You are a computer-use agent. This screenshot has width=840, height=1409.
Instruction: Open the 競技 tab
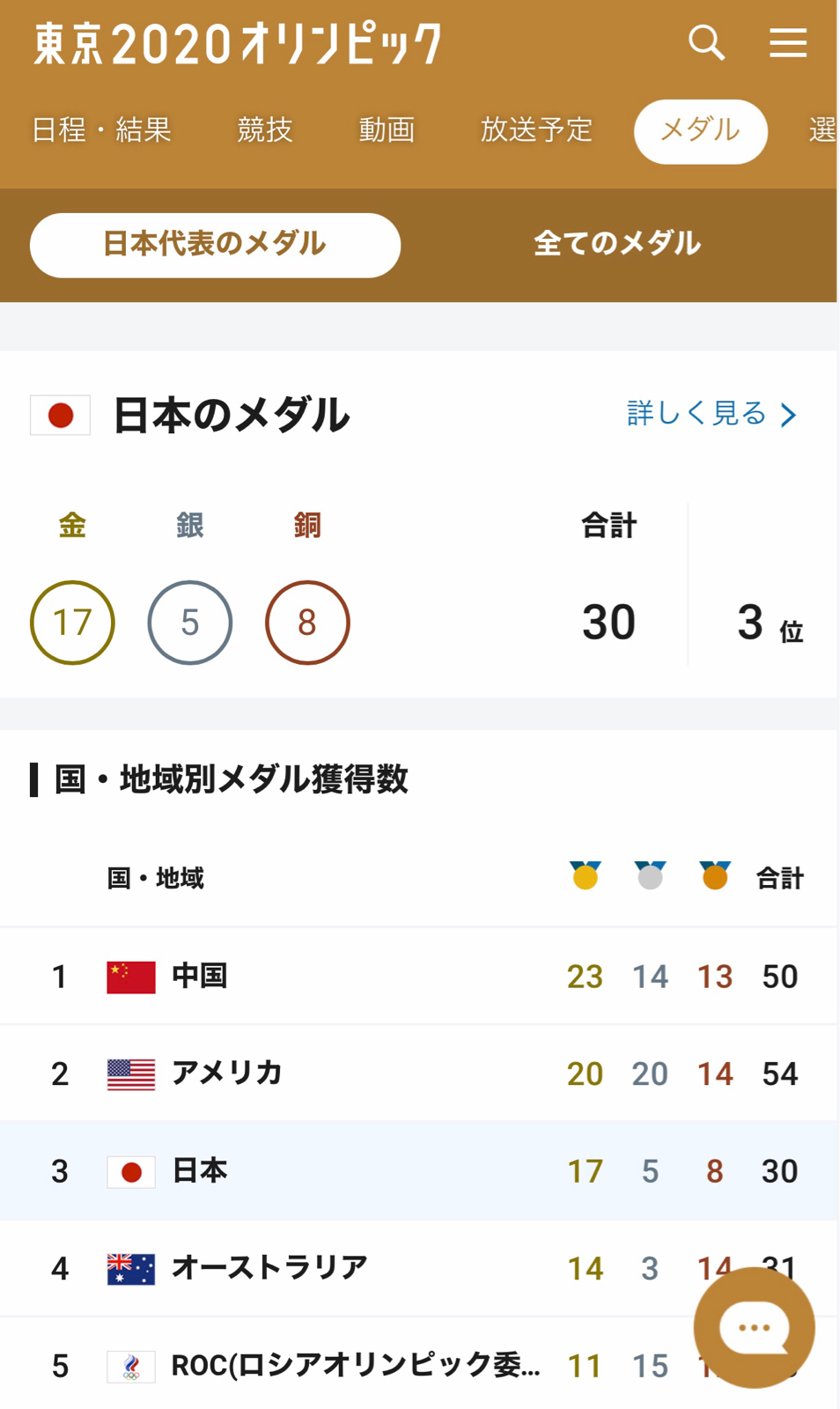coord(264,130)
